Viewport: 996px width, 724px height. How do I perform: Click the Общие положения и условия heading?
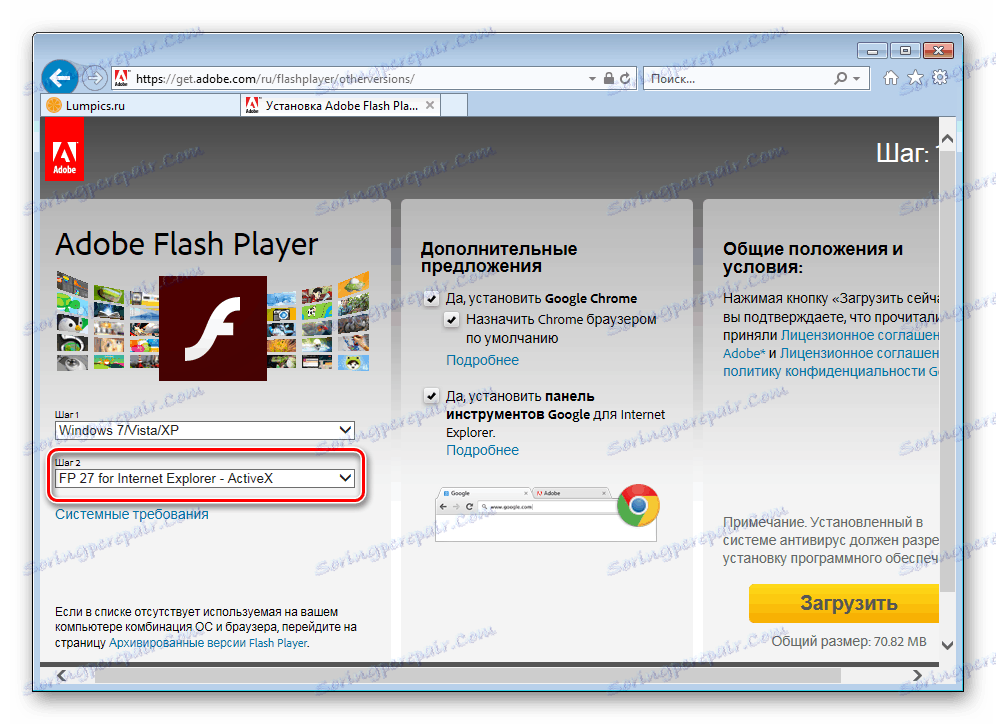[x=812, y=257]
